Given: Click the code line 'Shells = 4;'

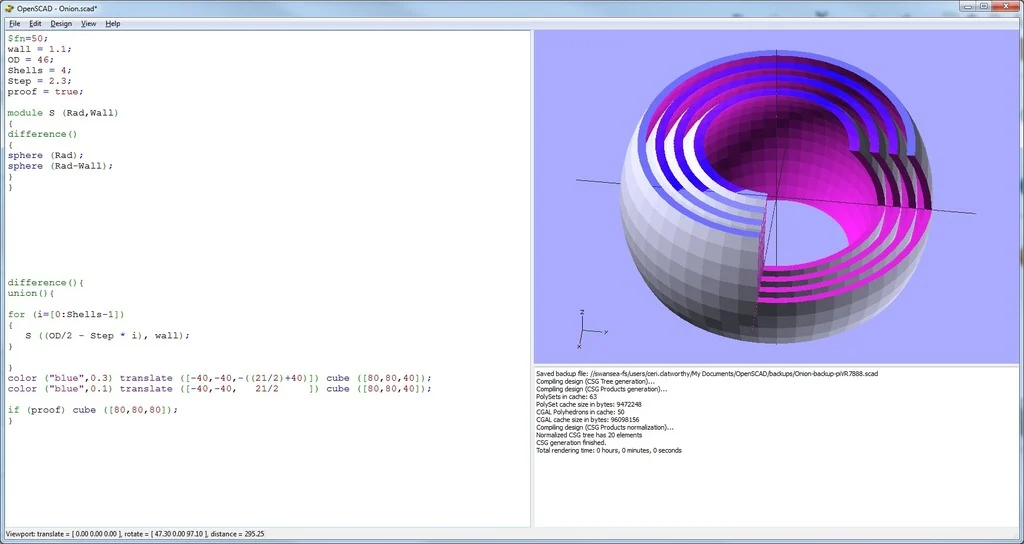Looking at the screenshot, I should 40,70.
